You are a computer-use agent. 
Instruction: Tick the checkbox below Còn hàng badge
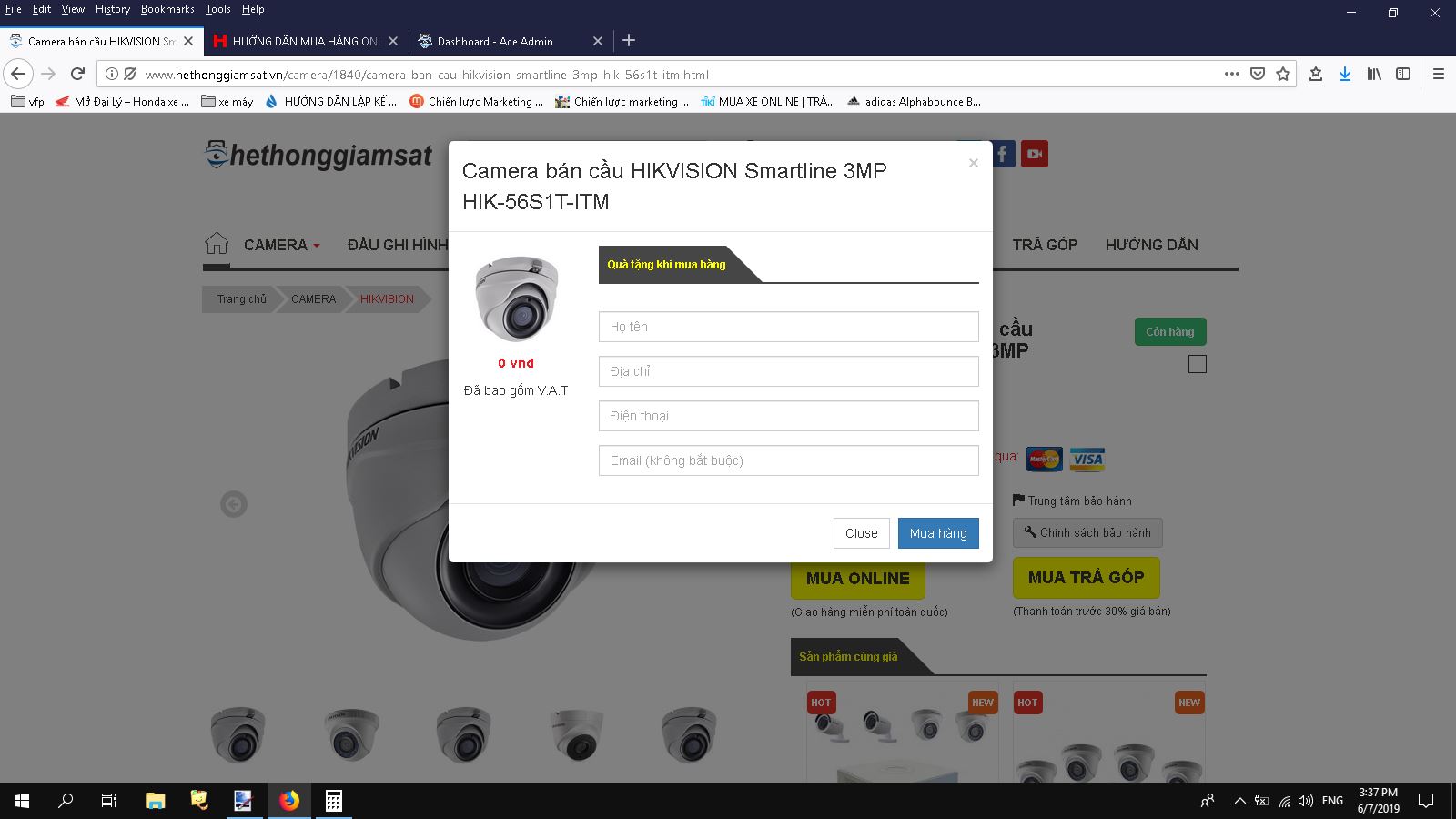[1198, 364]
